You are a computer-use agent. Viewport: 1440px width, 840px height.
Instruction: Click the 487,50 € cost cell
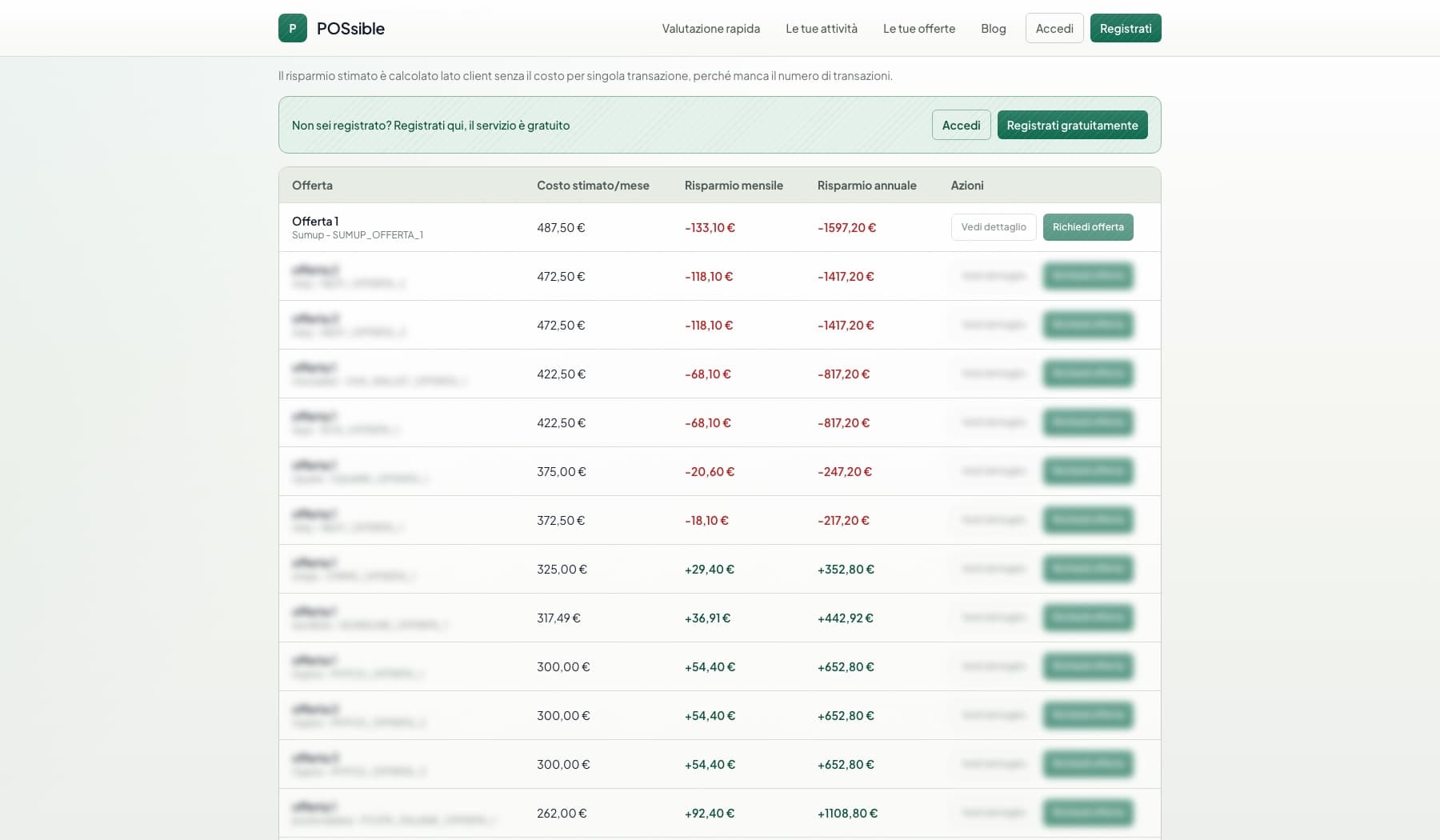pos(561,228)
